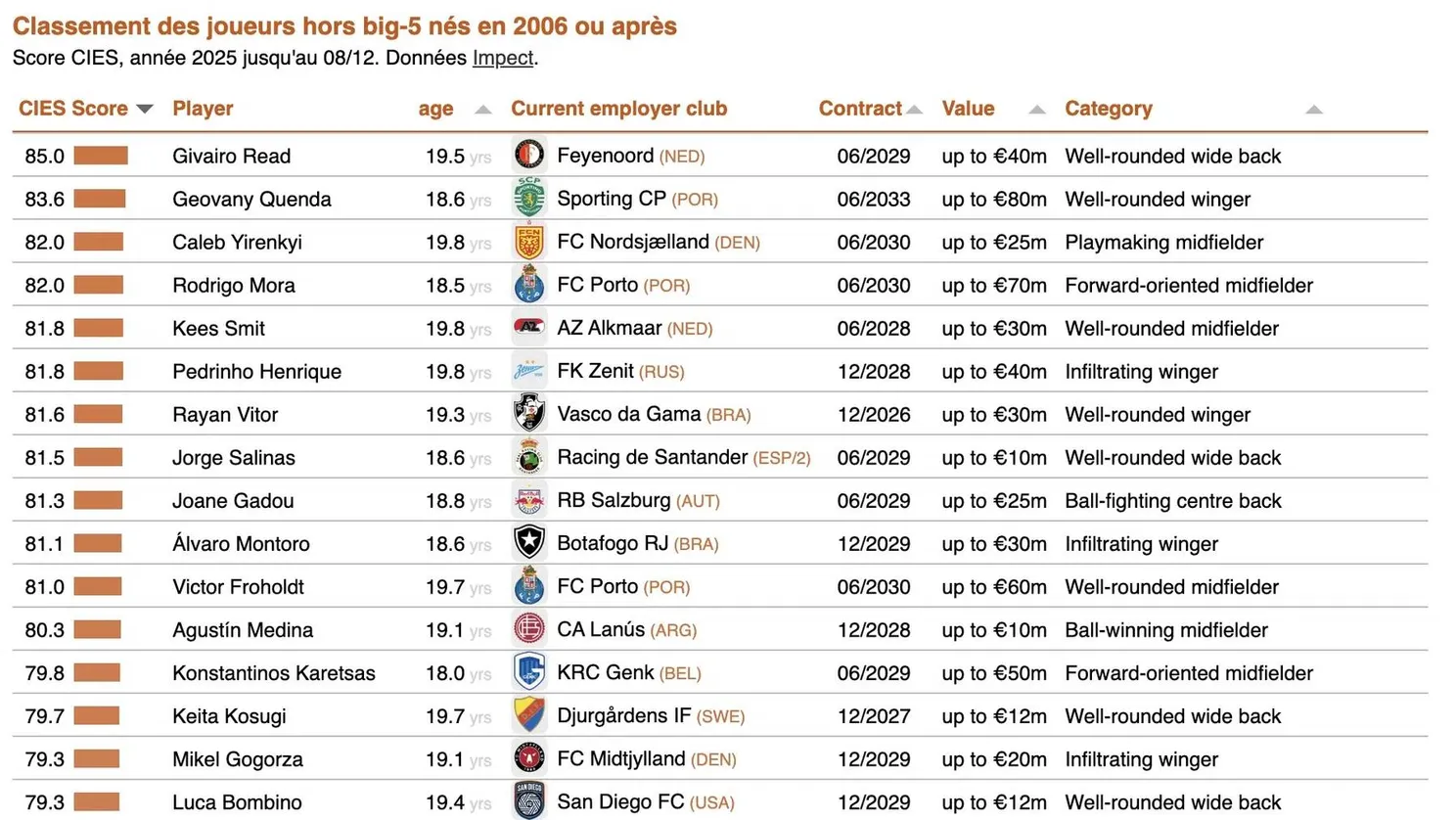Click the Vasco da Gama crest
The width and height of the screenshot is (1456, 820).
pyautogui.click(x=529, y=413)
